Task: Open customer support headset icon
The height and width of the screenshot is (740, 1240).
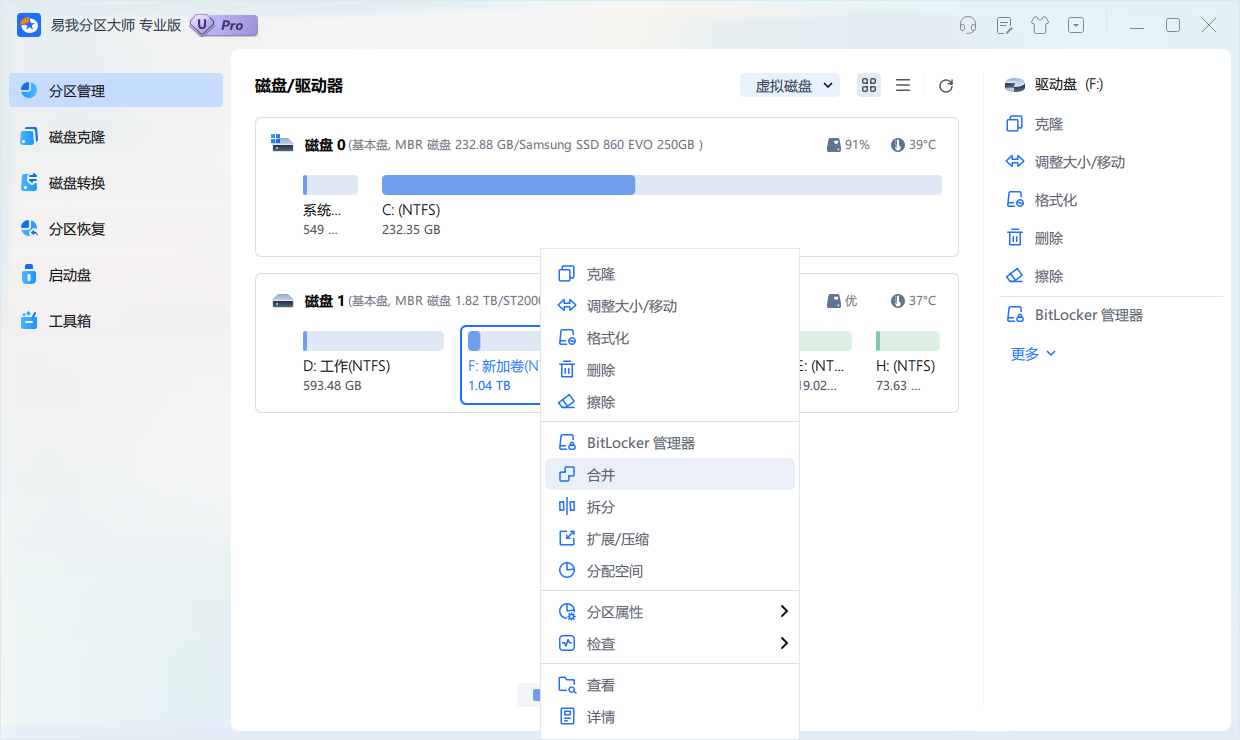Action: (967, 24)
